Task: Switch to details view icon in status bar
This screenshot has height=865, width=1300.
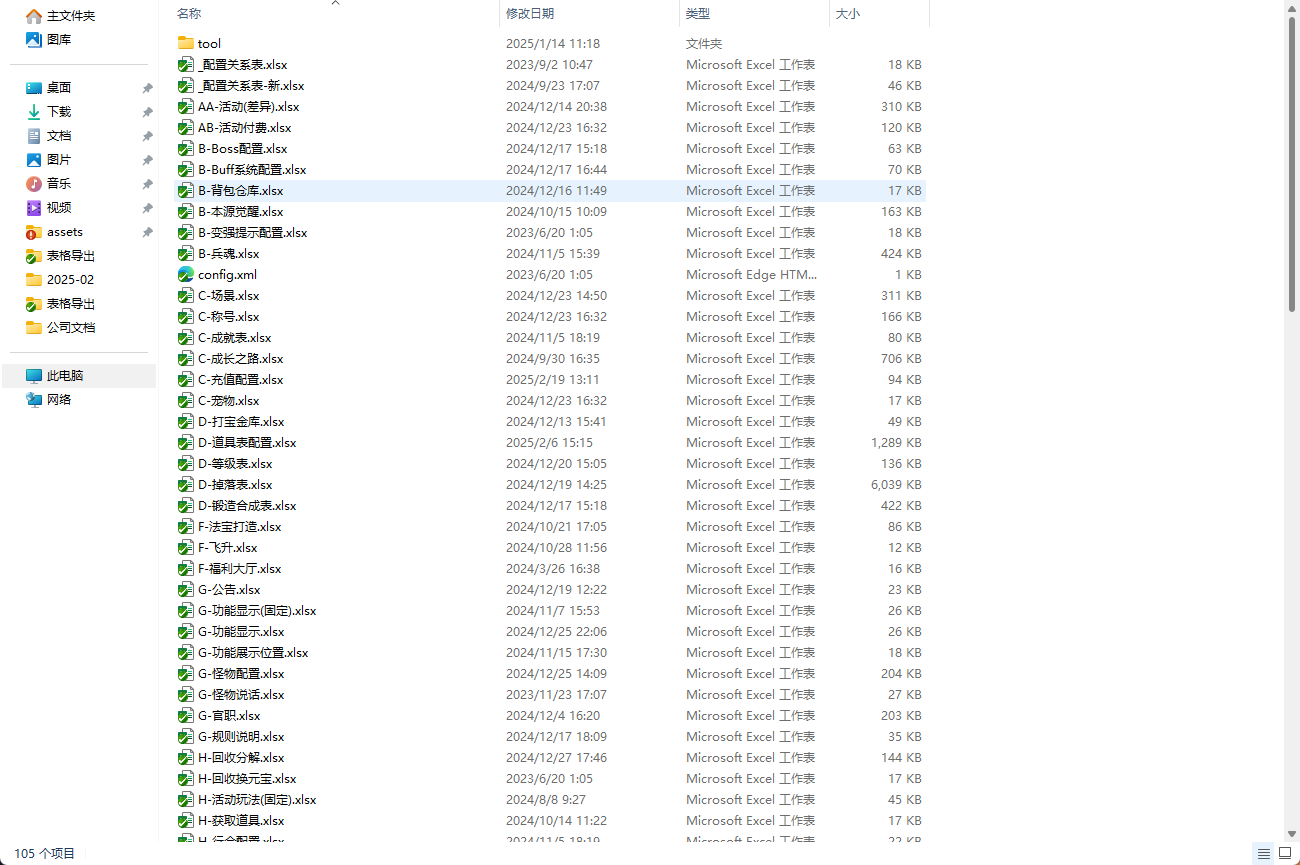Action: (1264, 853)
